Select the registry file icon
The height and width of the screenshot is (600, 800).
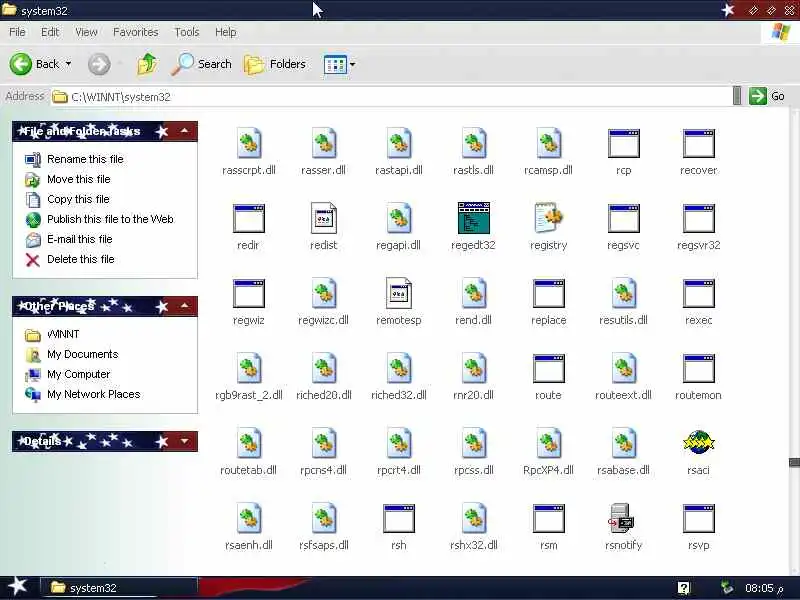click(548, 218)
